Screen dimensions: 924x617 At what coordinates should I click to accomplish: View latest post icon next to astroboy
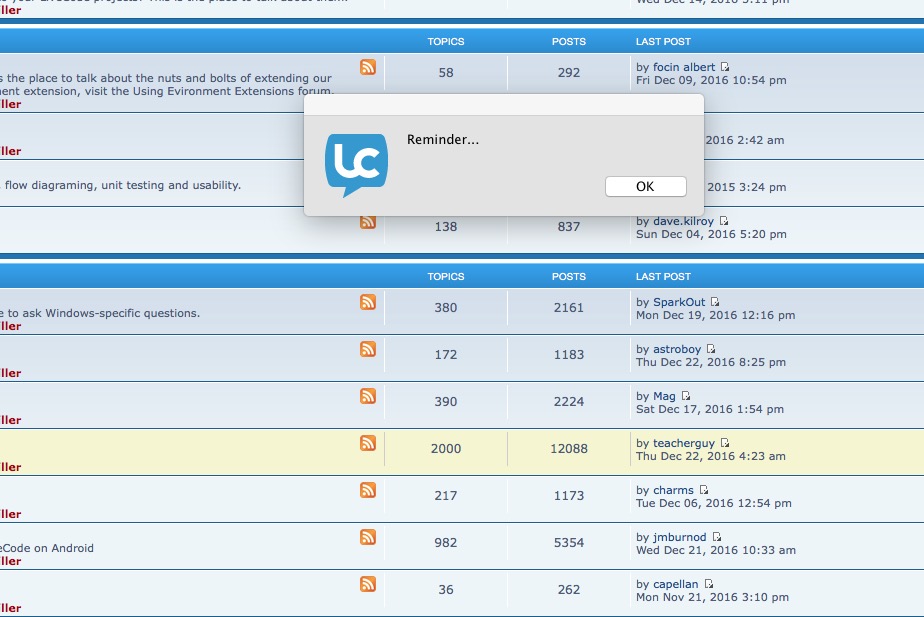(711, 349)
